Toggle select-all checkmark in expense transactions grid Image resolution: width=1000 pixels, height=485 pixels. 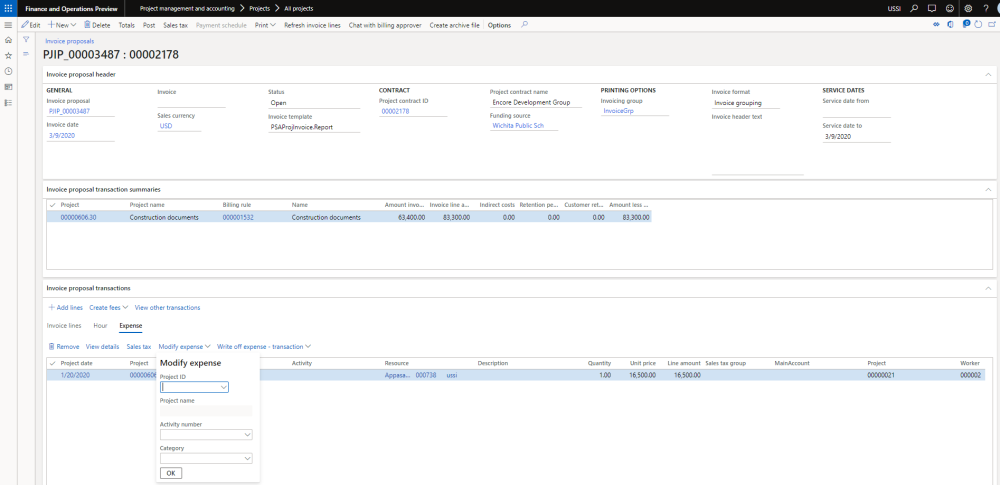pos(52,363)
